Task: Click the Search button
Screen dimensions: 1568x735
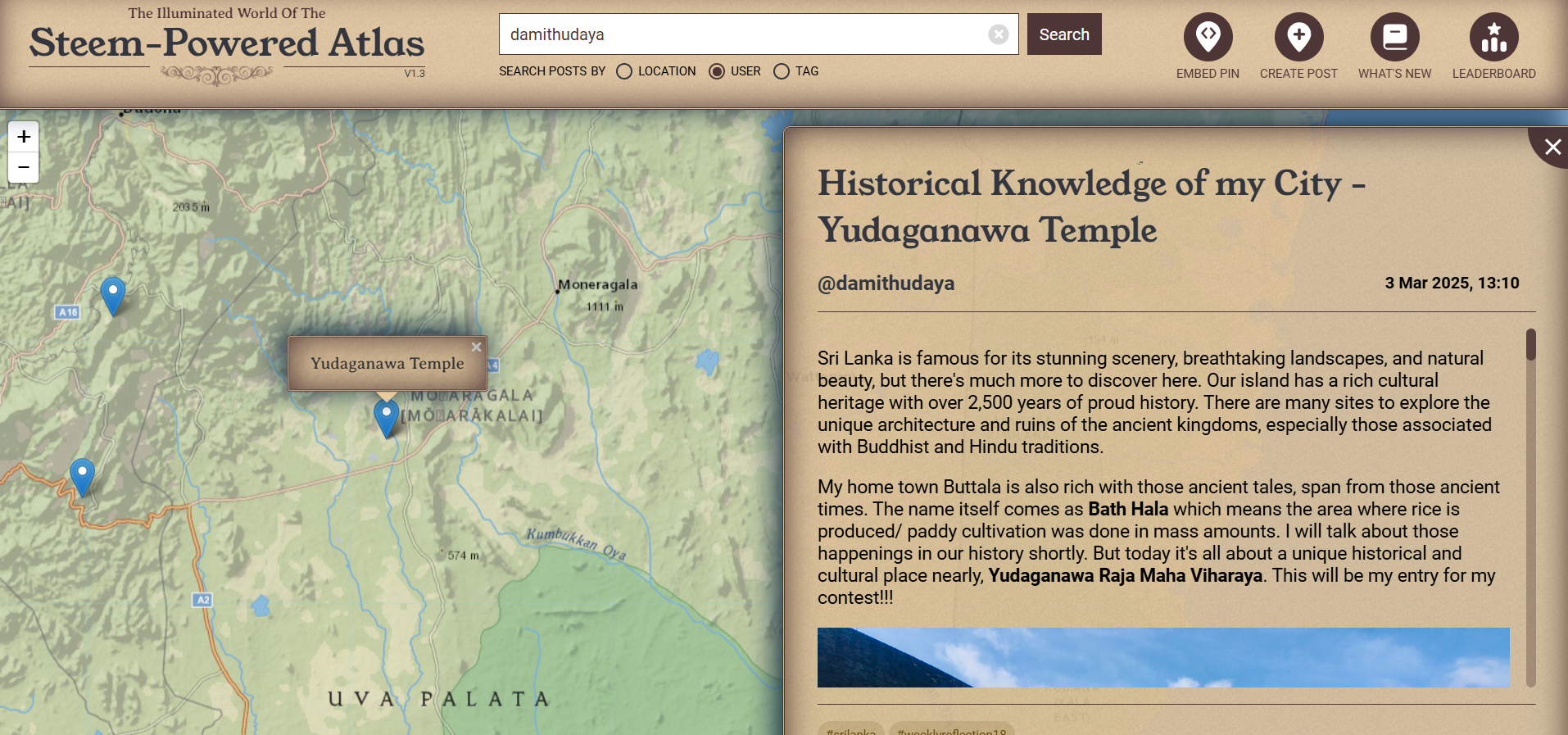Action: (1064, 34)
